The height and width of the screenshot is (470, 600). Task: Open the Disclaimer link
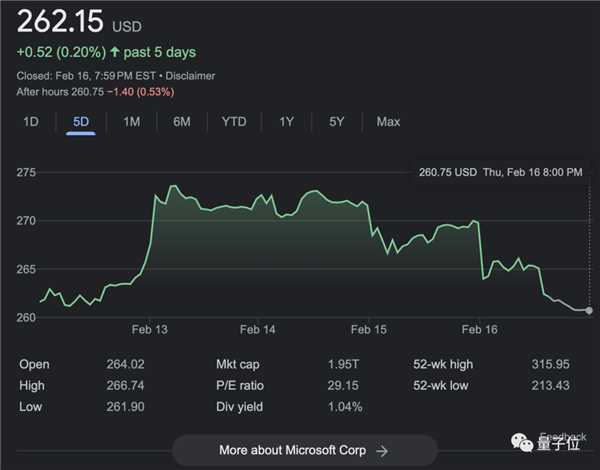point(190,76)
